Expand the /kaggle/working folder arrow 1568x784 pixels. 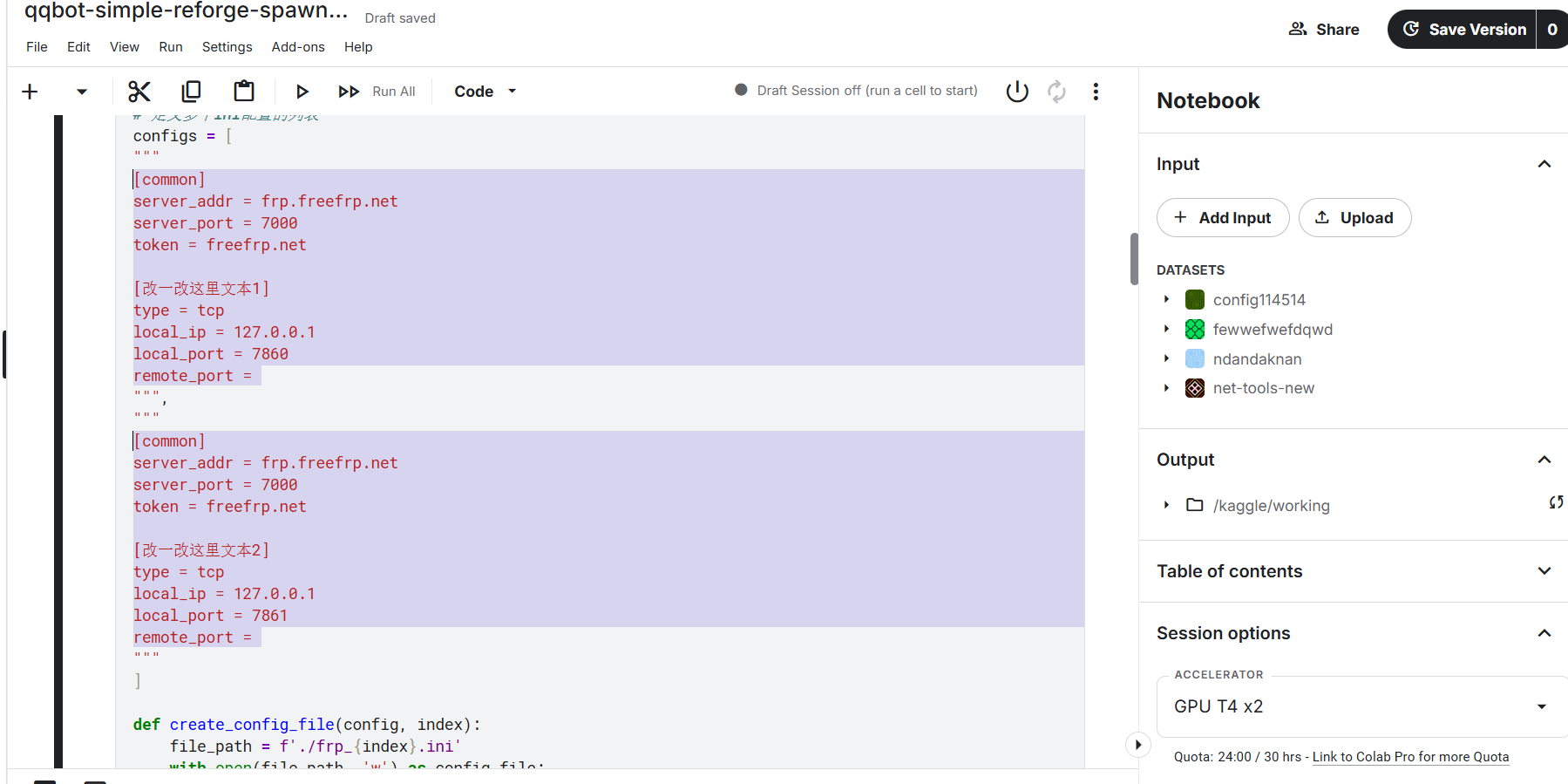(1166, 505)
